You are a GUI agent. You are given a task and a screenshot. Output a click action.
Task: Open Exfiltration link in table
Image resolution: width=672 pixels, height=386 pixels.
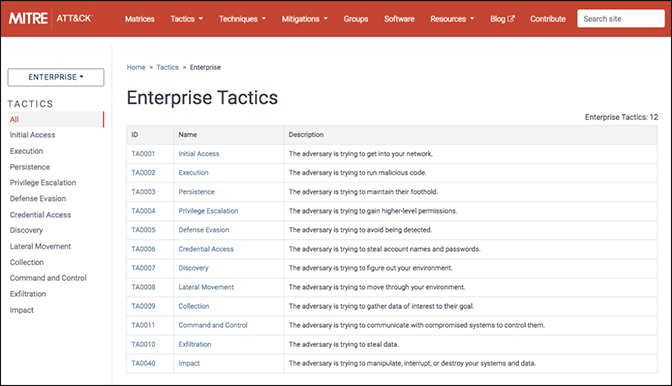click(x=195, y=344)
